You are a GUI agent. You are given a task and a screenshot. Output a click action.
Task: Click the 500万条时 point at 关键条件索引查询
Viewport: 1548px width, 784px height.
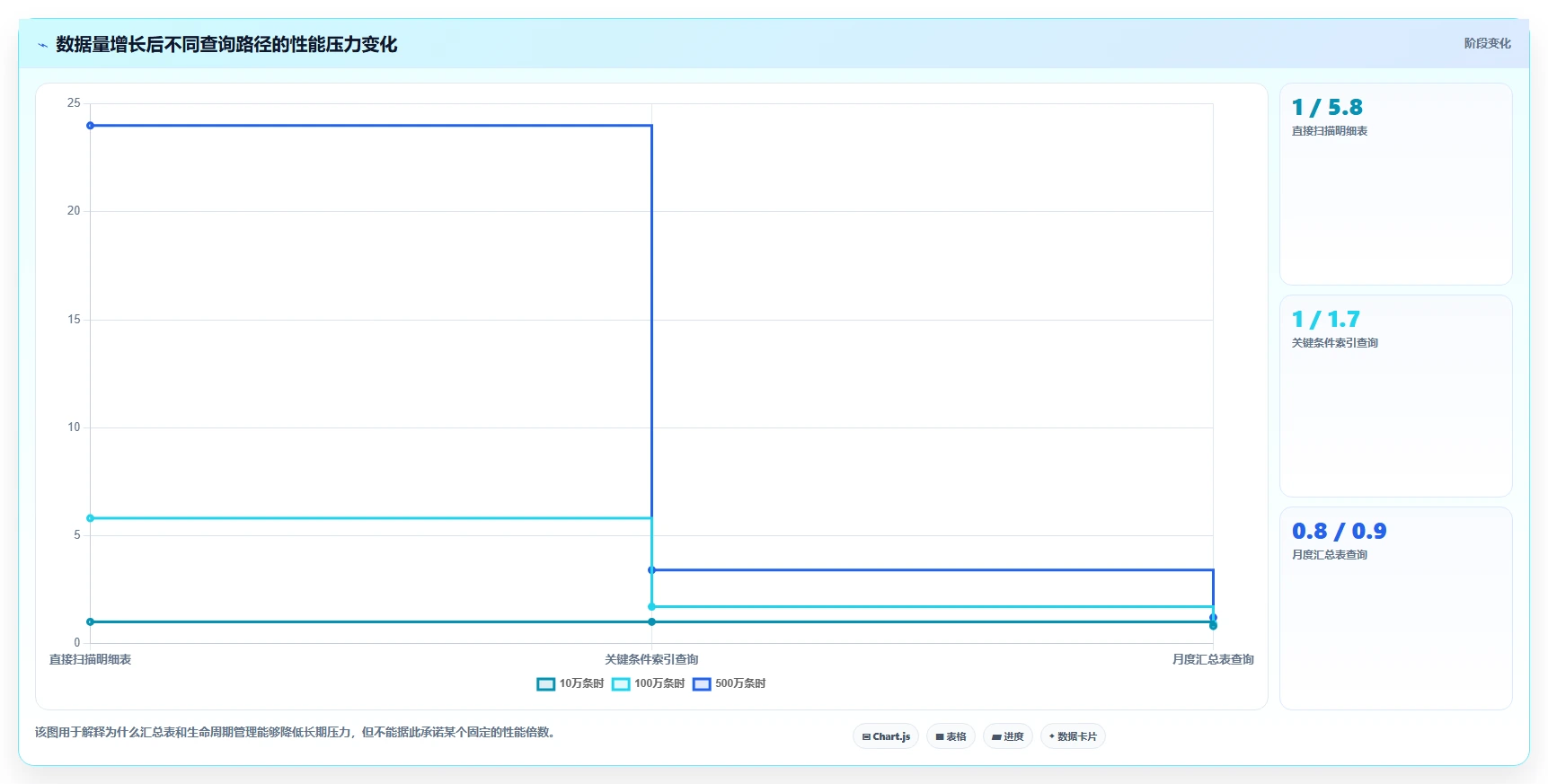click(651, 570)
